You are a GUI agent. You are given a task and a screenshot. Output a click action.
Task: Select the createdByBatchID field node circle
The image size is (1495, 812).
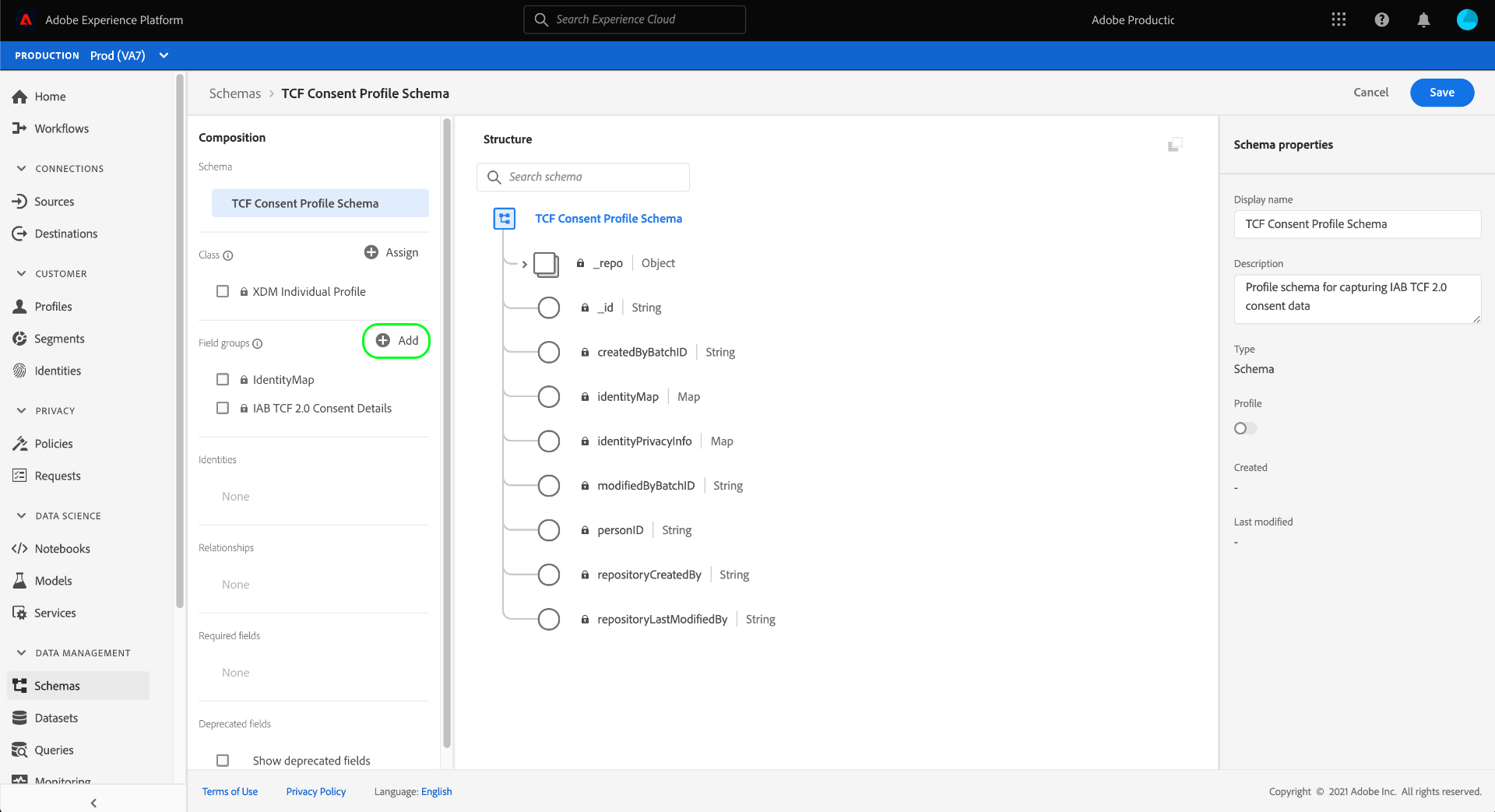pyautogui.click(x=549, y=352)
